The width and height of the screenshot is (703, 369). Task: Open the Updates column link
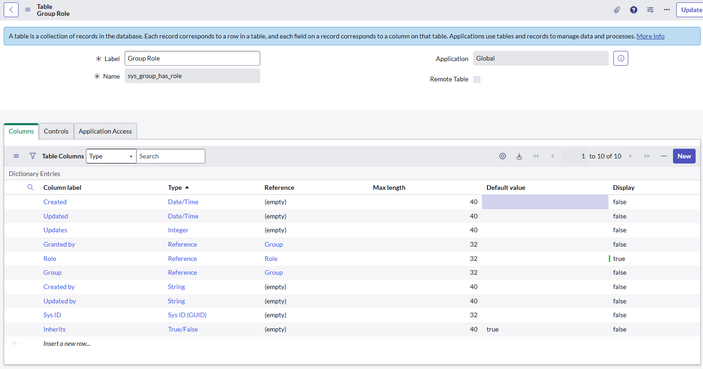55,230
